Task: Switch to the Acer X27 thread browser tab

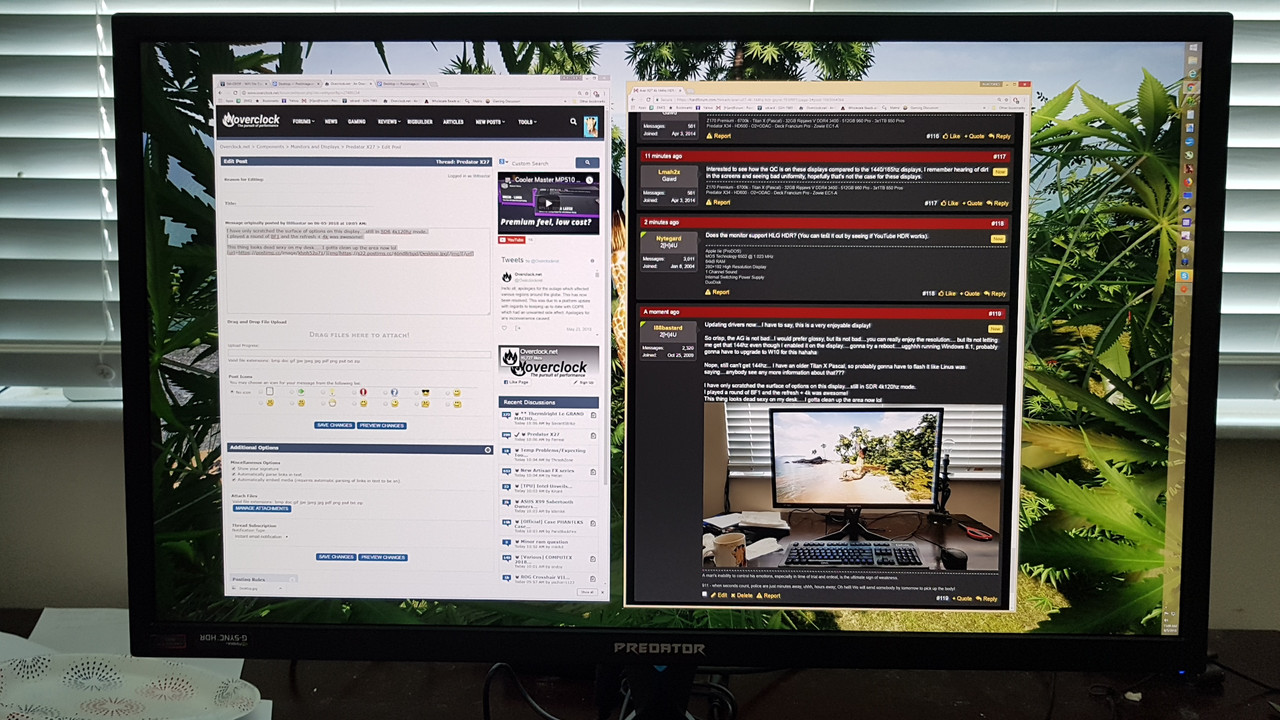Action: 654,91
